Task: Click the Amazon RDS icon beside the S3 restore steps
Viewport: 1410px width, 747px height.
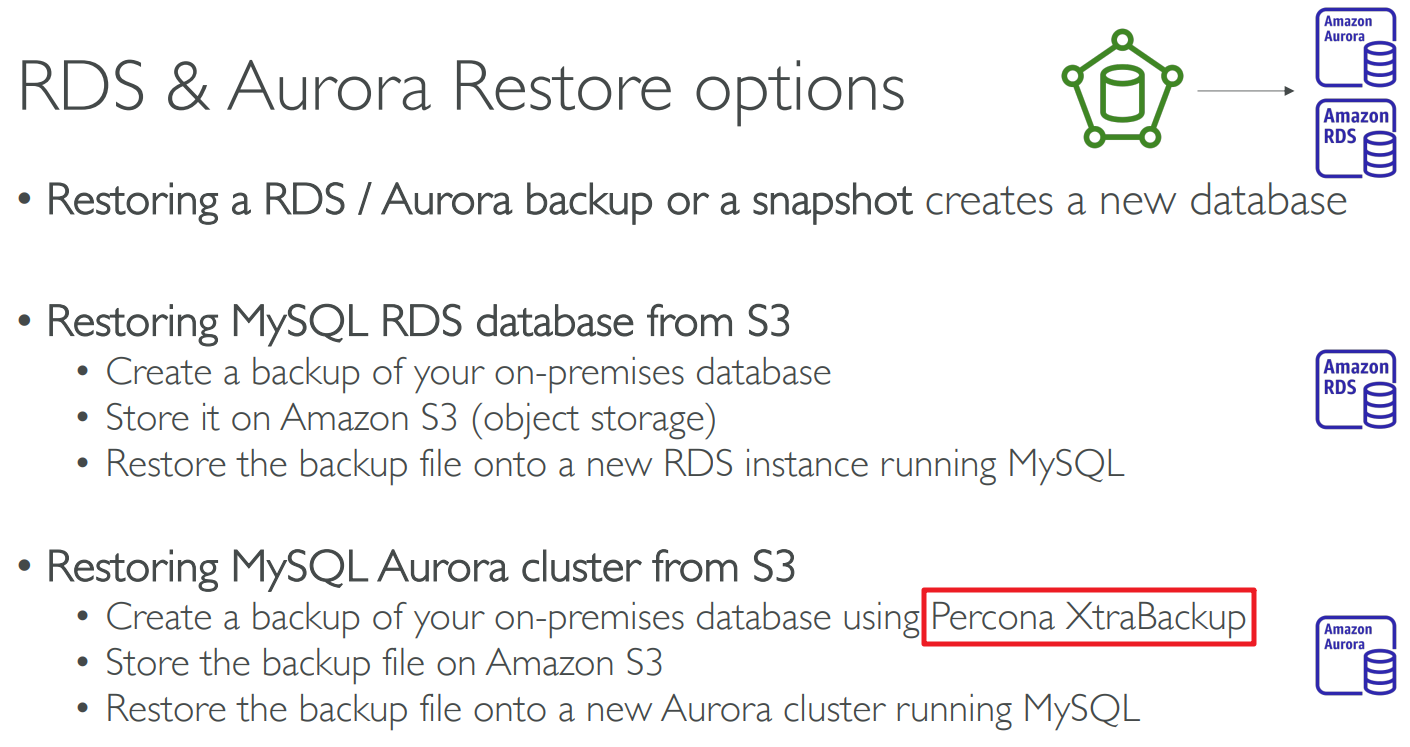Action: pyautogui.click(x=1356, y=389)
